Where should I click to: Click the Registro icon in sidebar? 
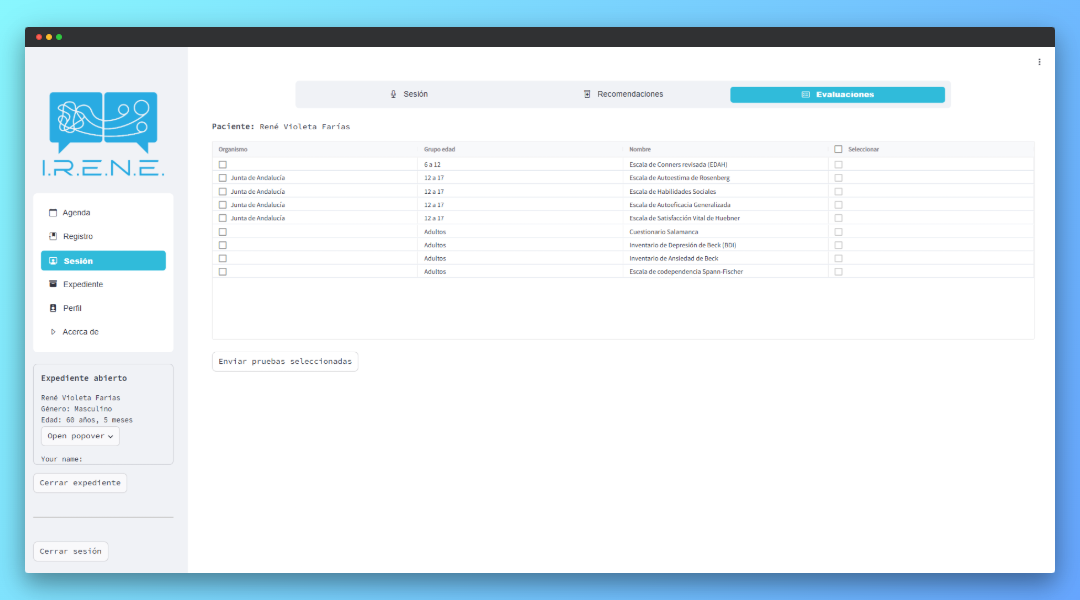[53, 237]
